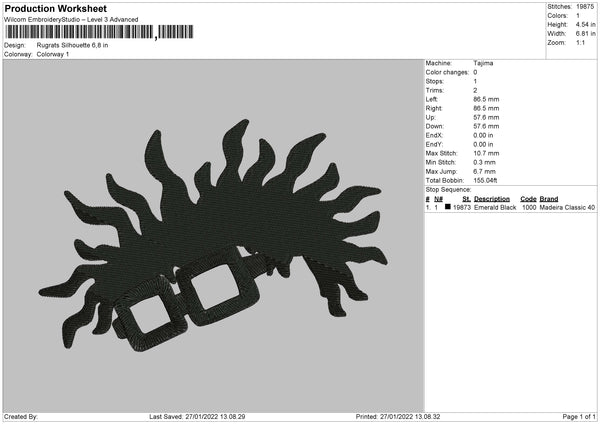Select the Right value 86.5 mm
600x424 pixels.
pyautogui.click(x=486, y=108)
